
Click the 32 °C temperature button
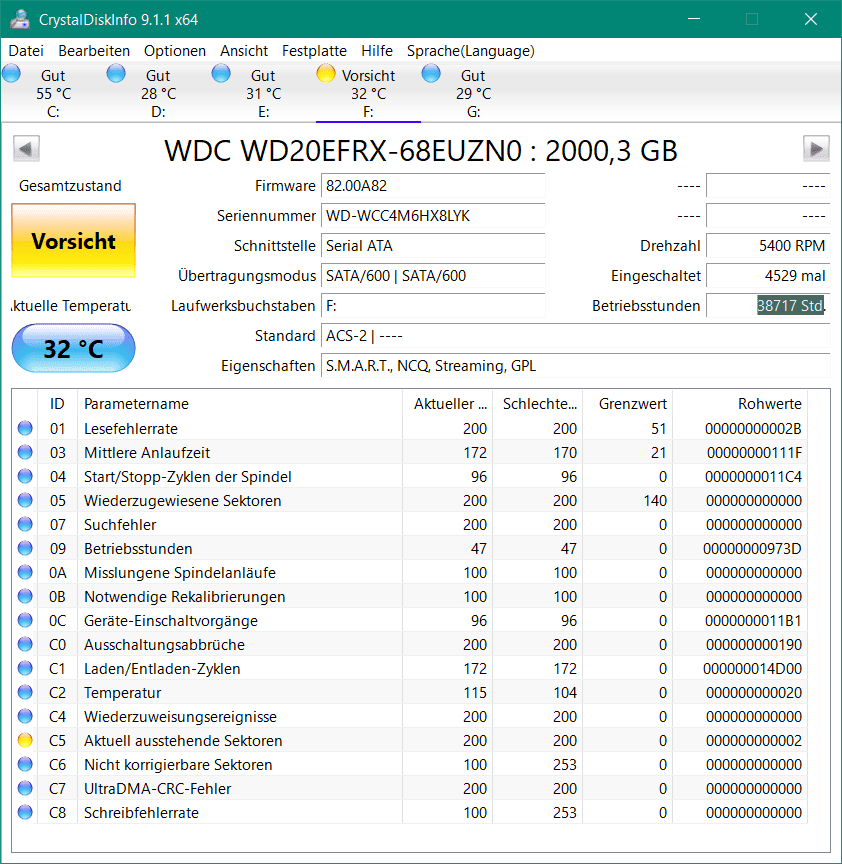[x=73, y=348]
